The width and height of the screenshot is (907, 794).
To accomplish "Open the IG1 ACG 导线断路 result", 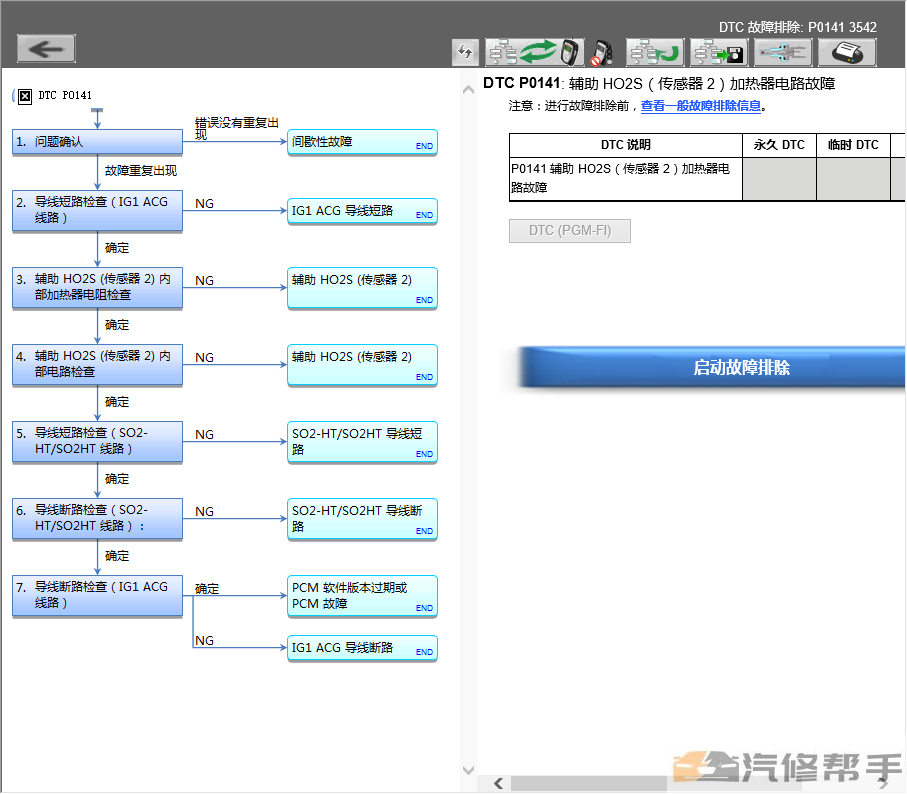I will point(362,648).
